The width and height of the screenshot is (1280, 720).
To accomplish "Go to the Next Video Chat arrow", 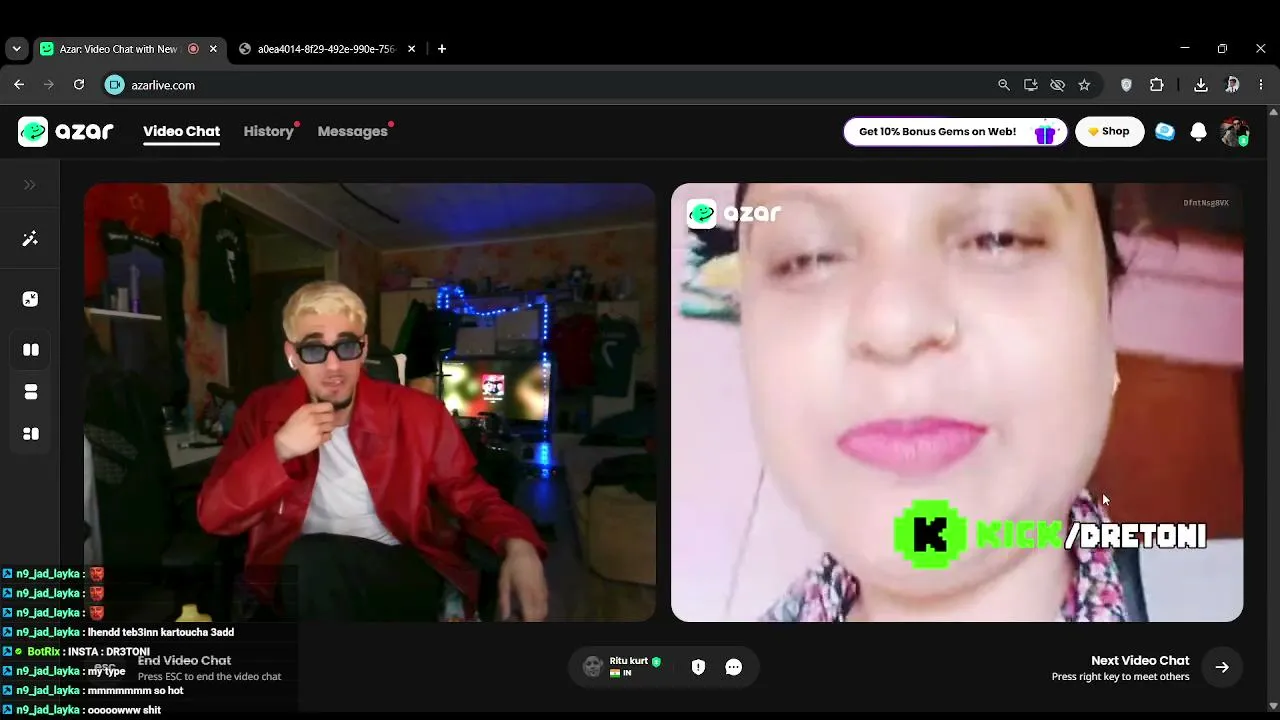I will 1222,667.
